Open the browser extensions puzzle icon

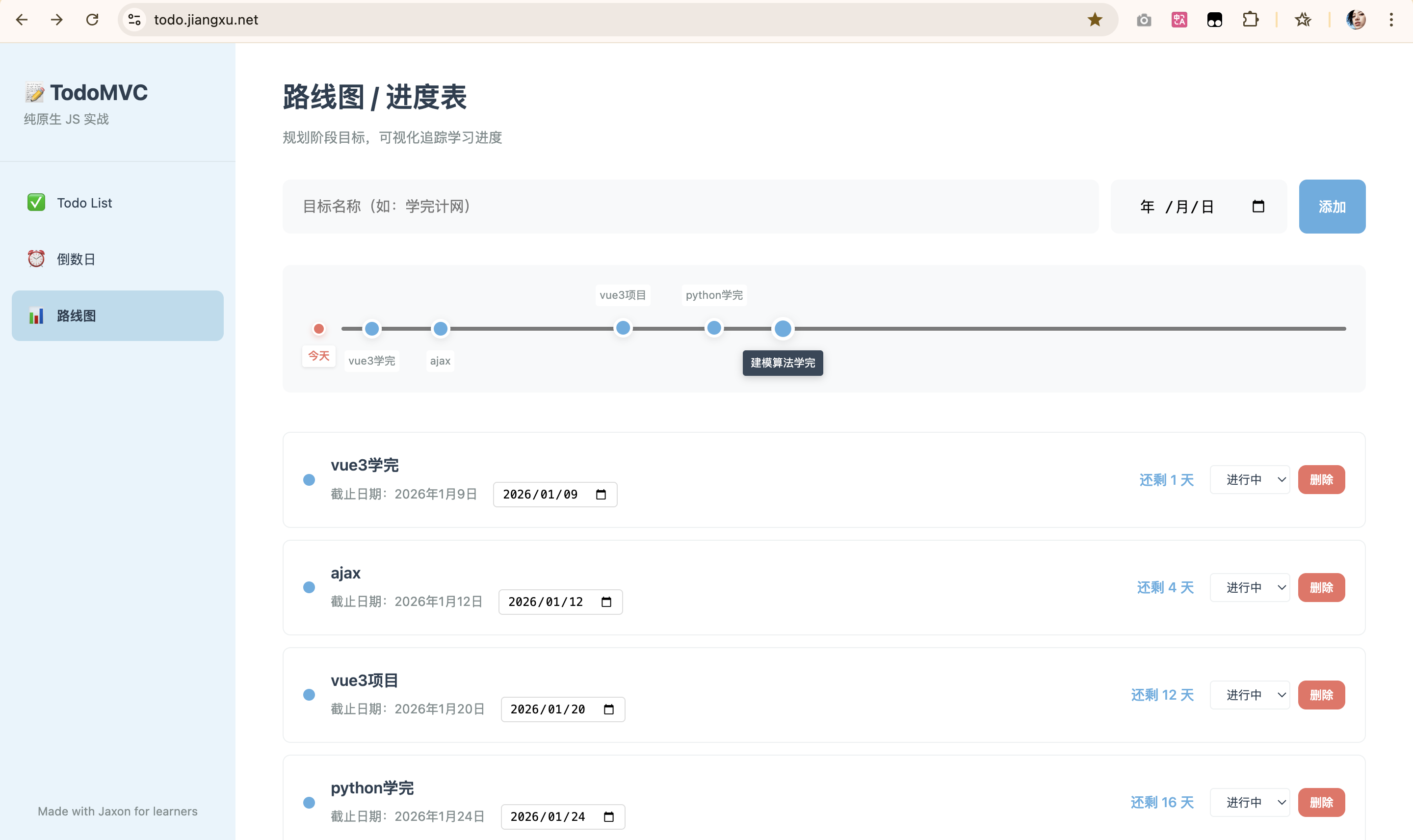point(1250,19)
